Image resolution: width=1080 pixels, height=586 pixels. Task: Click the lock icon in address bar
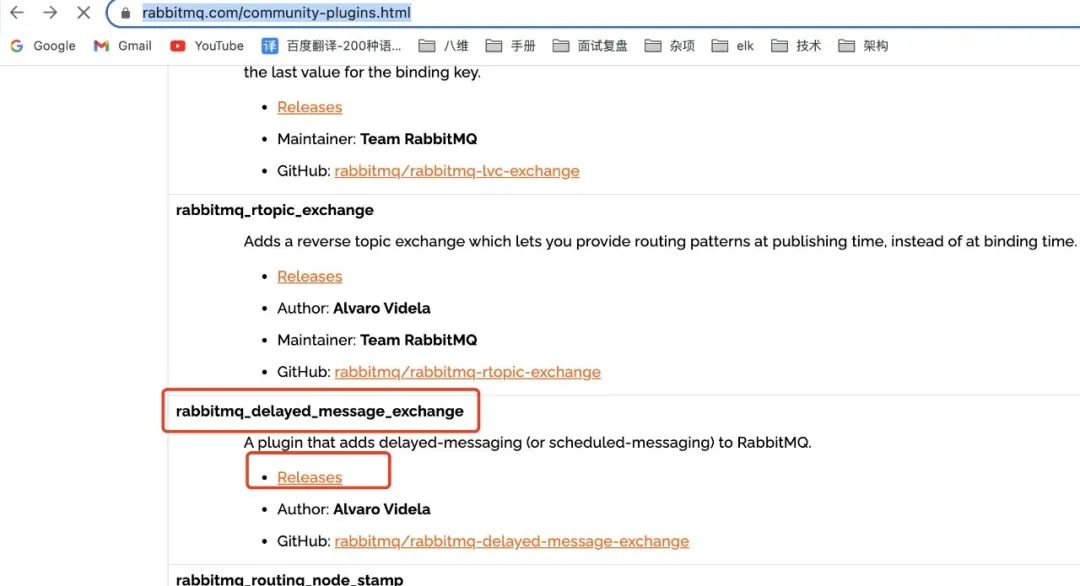tap(125, 13)
